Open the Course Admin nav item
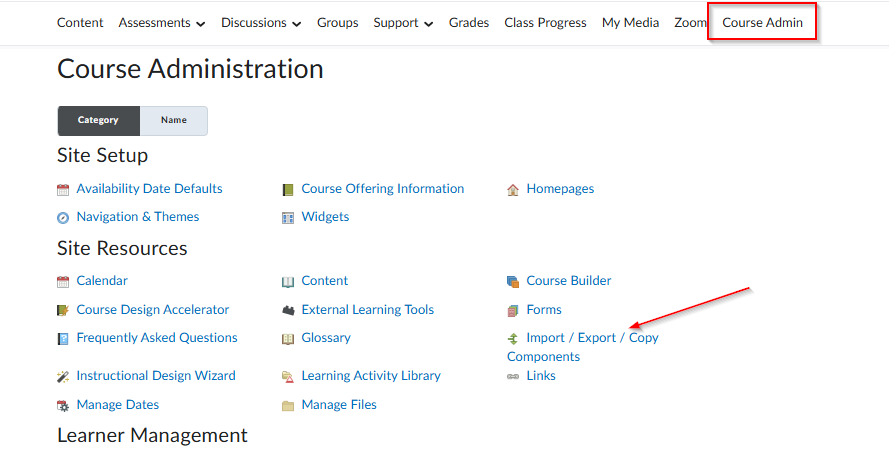This screenshot has height=458, width=889. click(762, 23)
